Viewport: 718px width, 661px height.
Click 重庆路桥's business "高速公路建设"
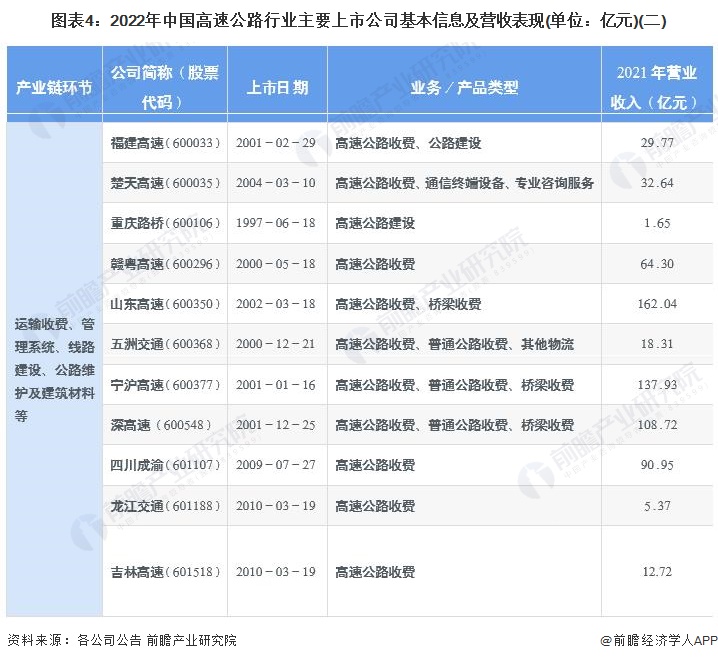click(375, 224)
